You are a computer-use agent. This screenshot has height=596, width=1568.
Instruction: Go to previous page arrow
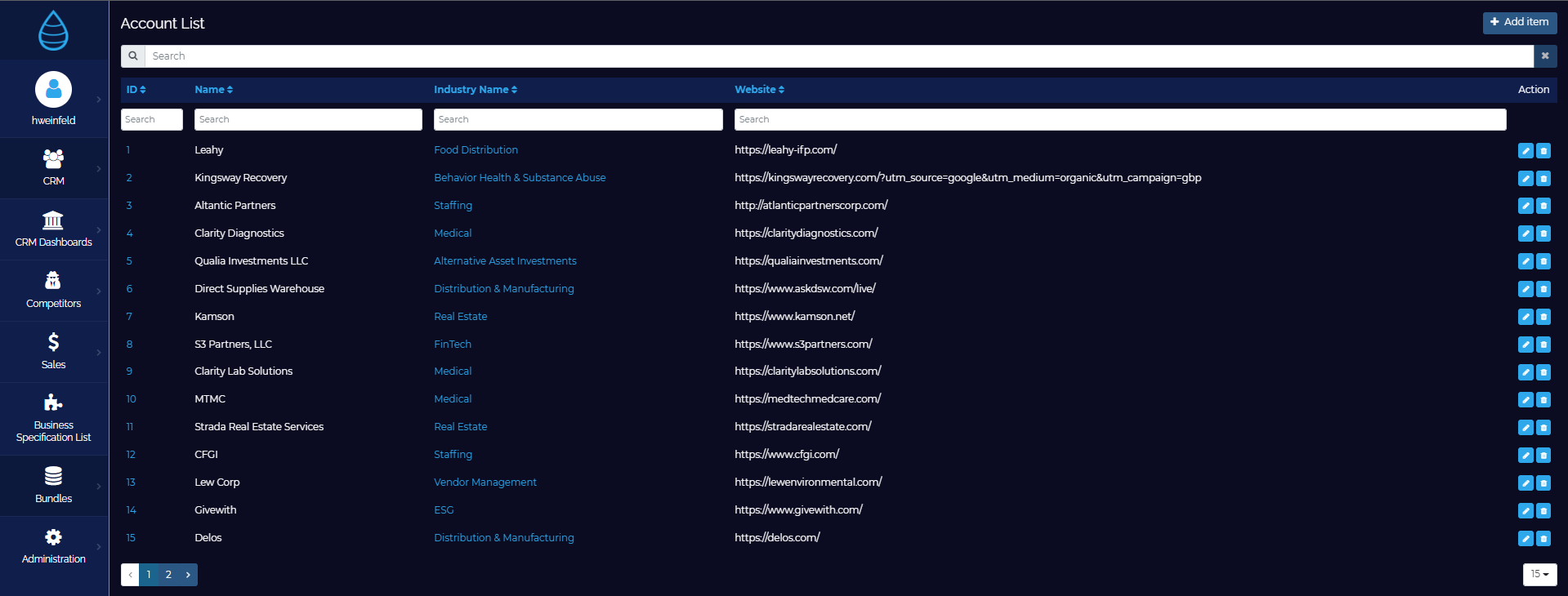(x=130, y=575)
